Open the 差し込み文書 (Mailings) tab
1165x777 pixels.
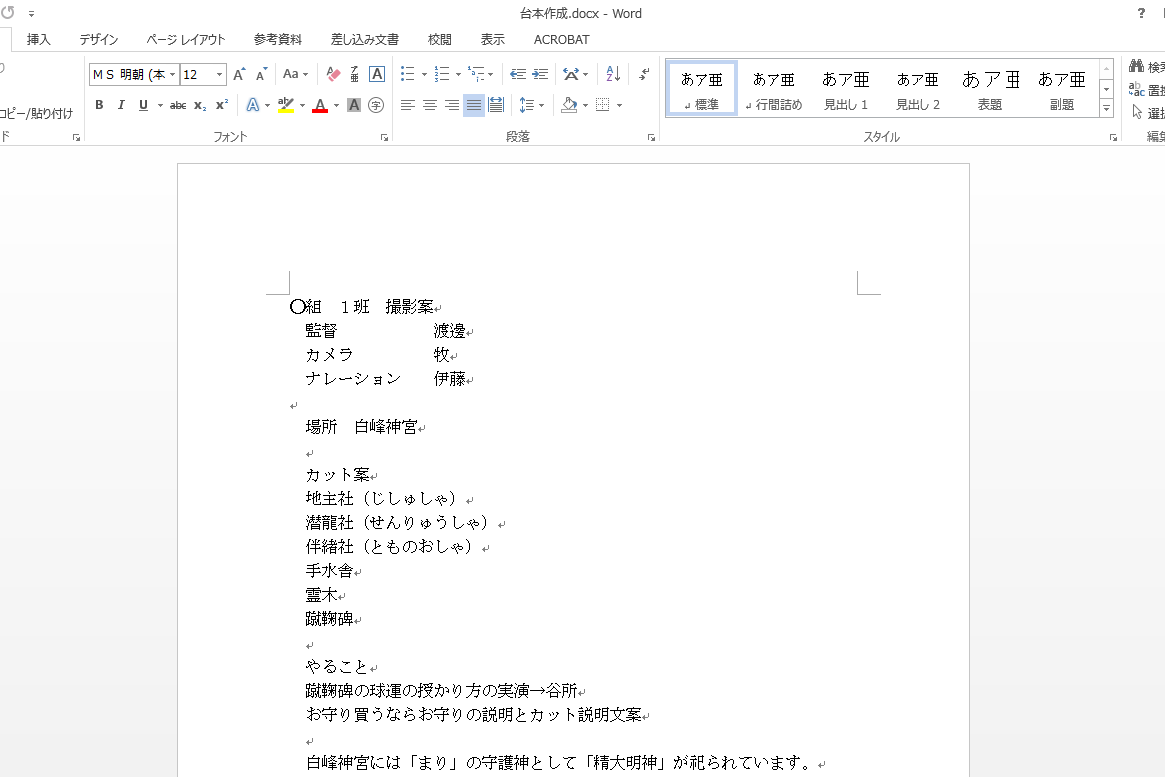pyautogui.click(x=365, y=39)
